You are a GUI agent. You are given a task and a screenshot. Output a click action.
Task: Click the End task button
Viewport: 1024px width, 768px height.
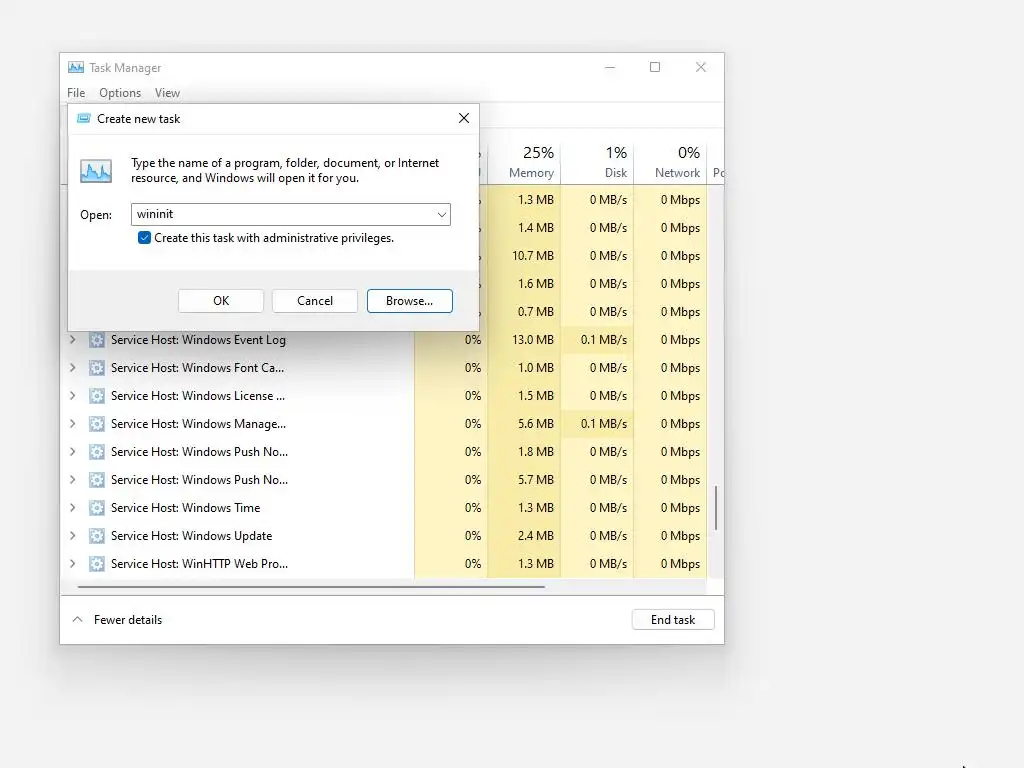click(x=673, y=620)
